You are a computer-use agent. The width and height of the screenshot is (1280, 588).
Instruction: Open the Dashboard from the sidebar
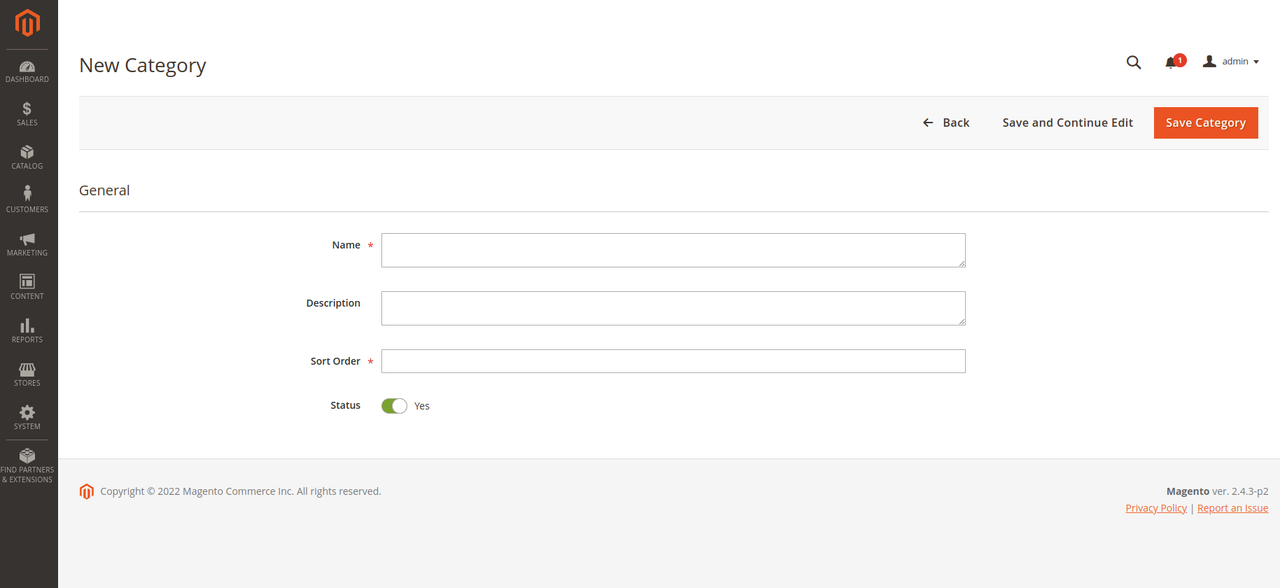pos(26,68)
